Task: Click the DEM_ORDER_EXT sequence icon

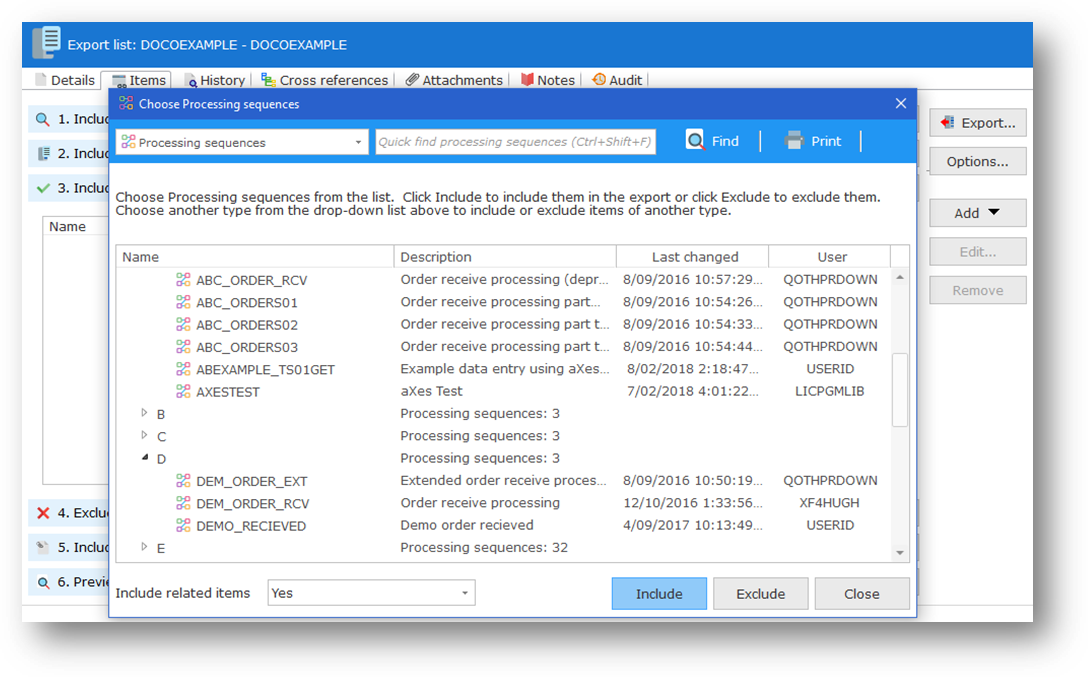Action: point(183,481)
